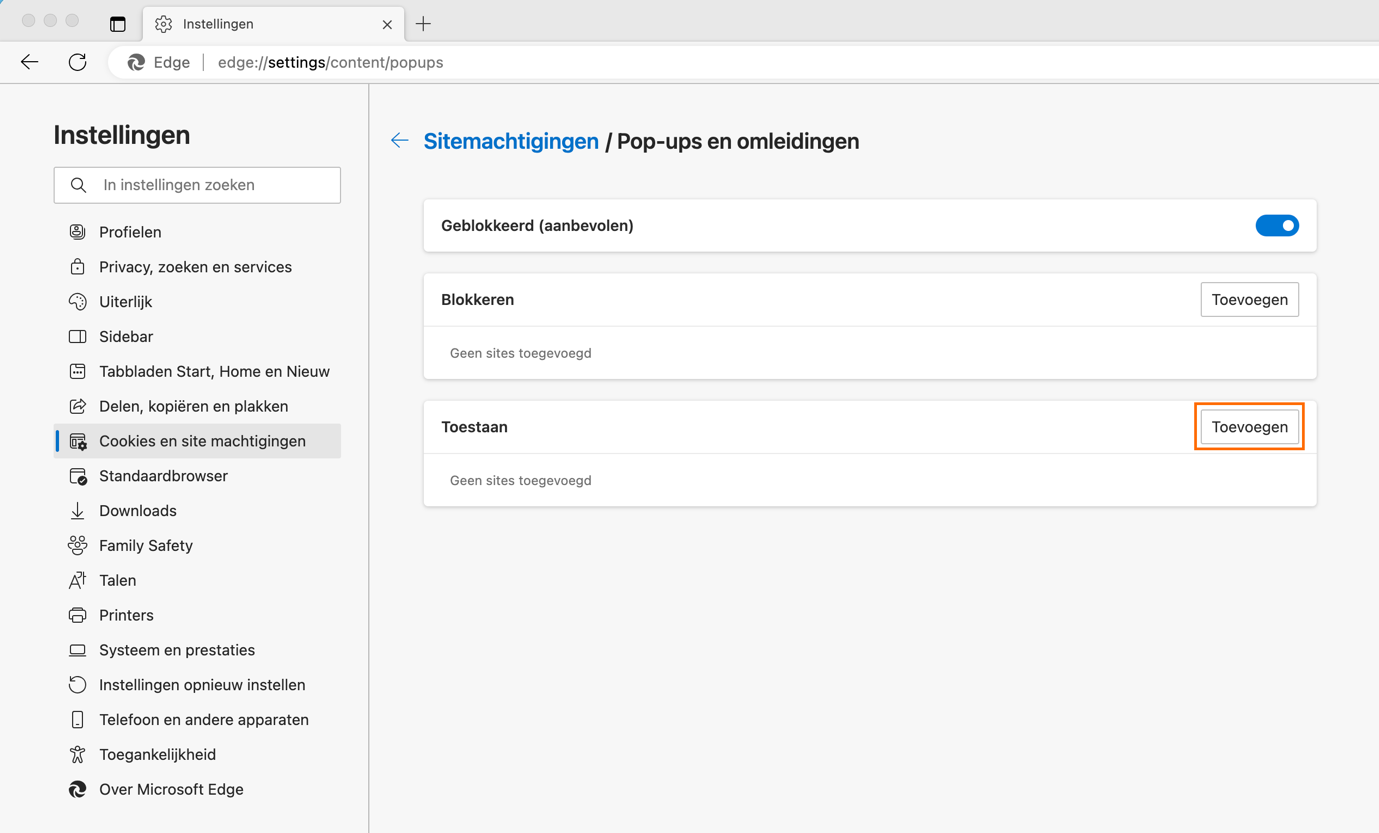
Task: Open the Sitemachtigingen breadcrumb link
Action: (x=511, y=141)
